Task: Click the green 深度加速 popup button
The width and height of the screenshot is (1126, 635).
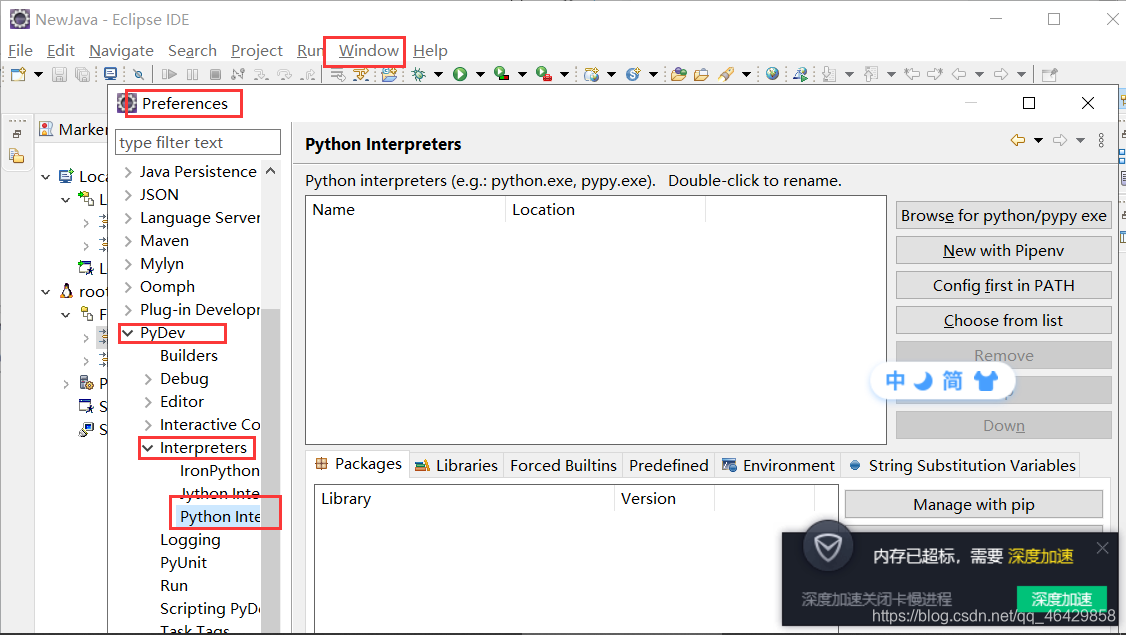Action: [x=1061, y=598]
